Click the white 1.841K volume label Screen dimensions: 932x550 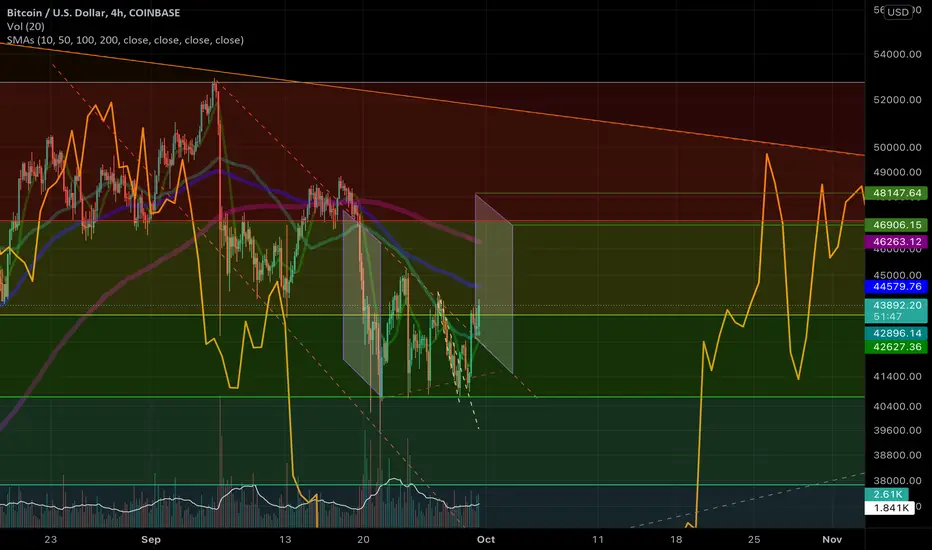pos(890,508)
